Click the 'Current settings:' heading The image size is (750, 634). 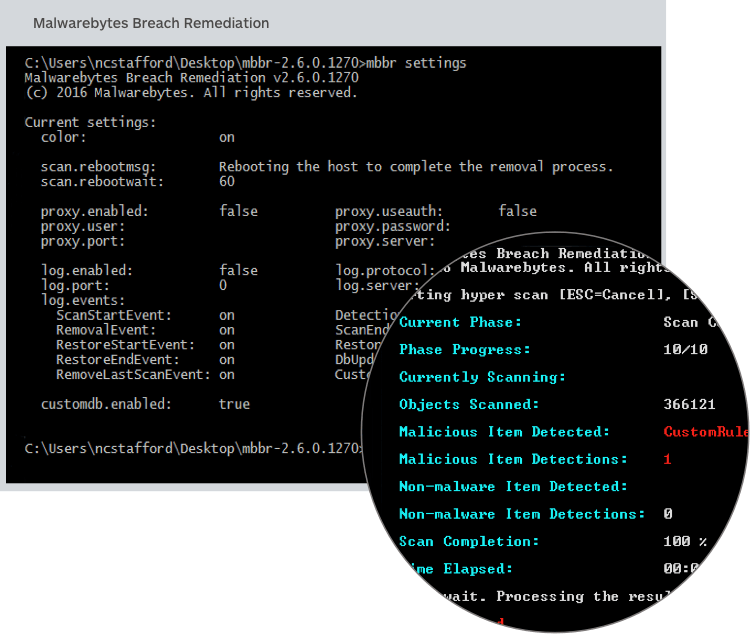(90, 122)
